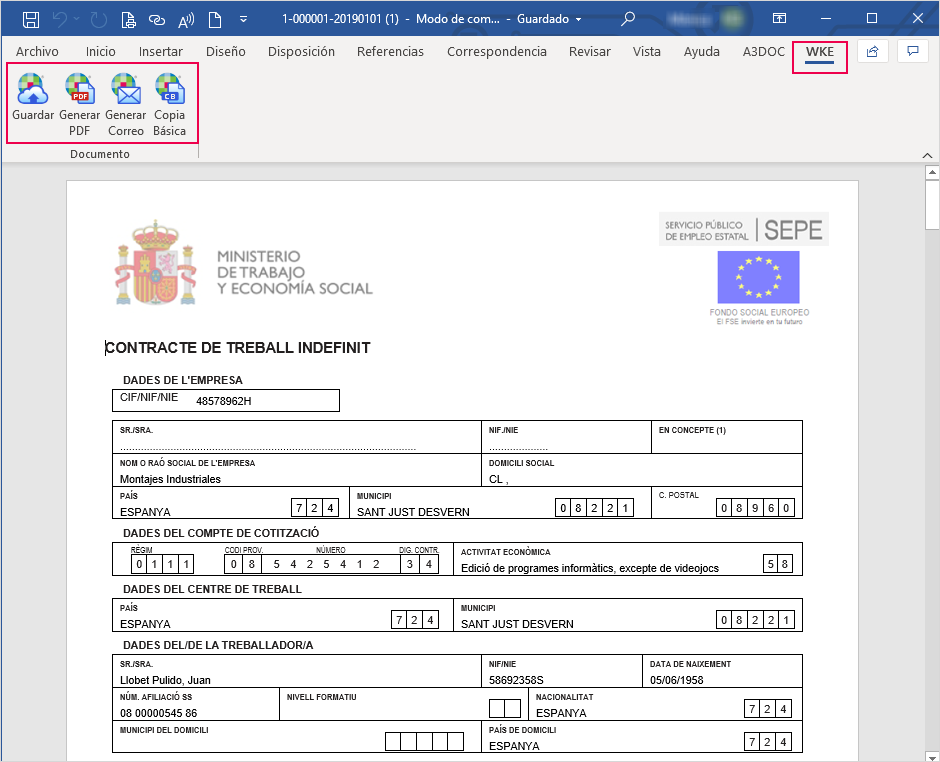
Task: Click the empty NIVELL FORMATIU code boxes
Action: coord(505,709)
